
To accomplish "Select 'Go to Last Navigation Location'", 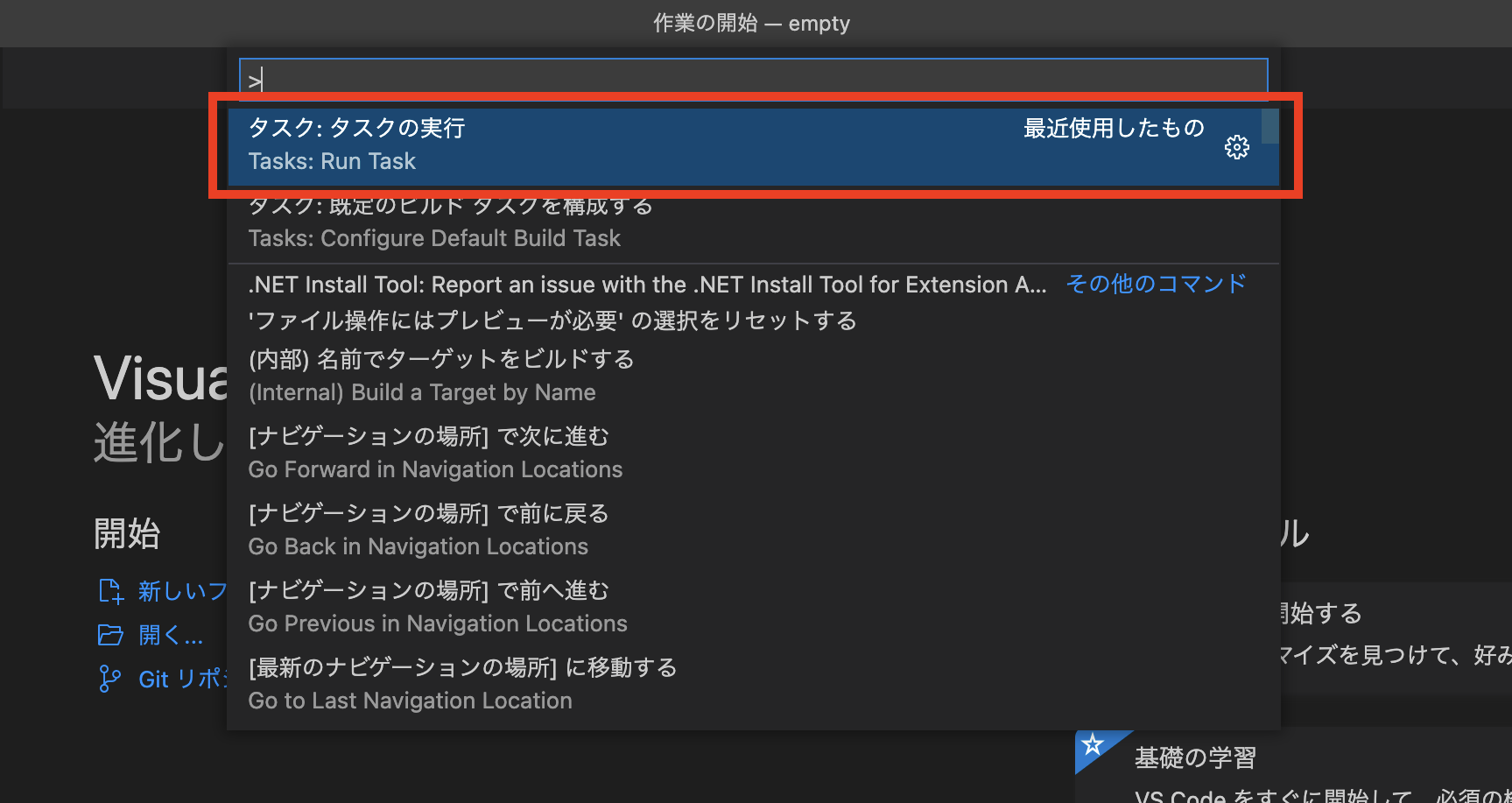I will pos(753,685).
